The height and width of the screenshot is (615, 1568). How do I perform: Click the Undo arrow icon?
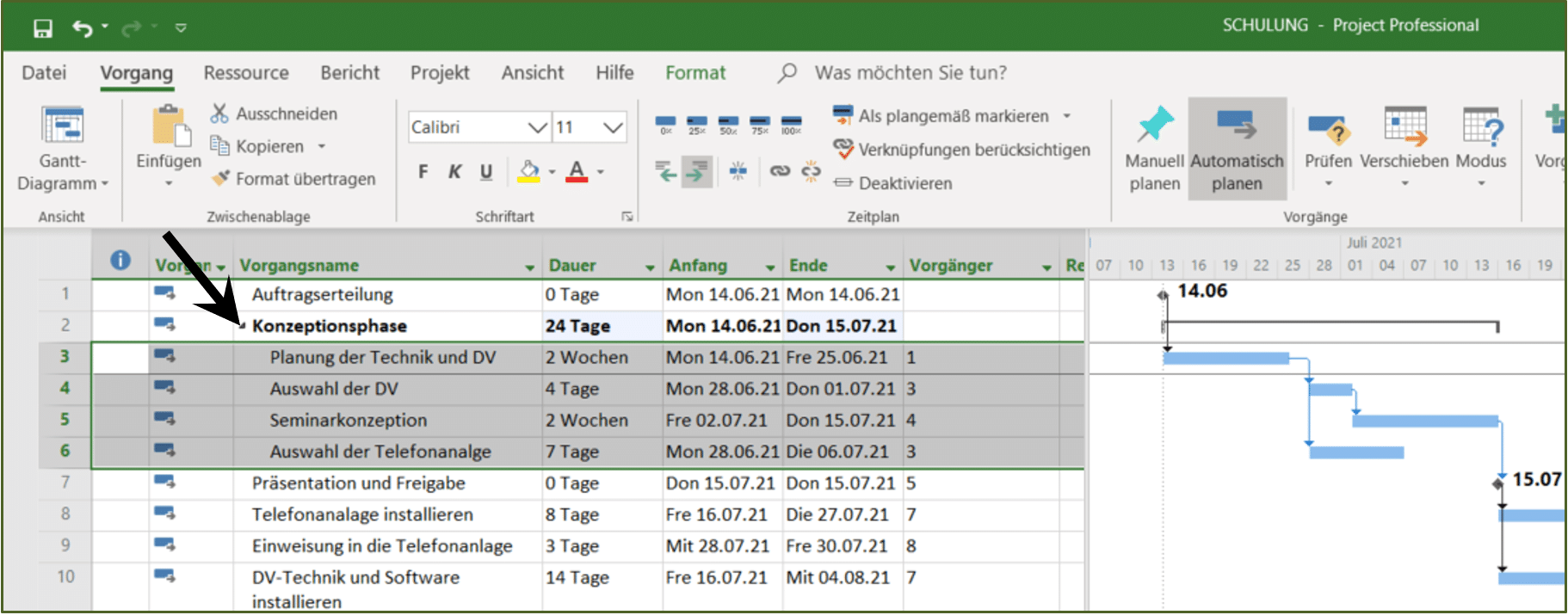[83, 28]
